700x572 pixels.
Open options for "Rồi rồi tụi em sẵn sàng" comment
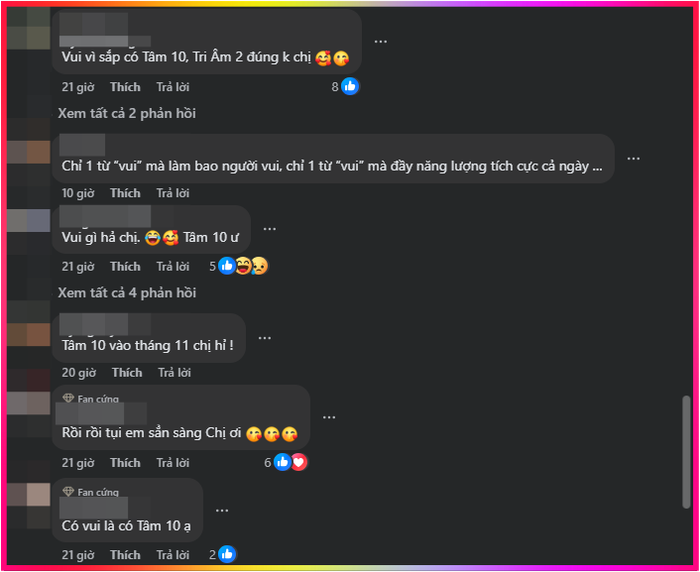tap(329, 418)
